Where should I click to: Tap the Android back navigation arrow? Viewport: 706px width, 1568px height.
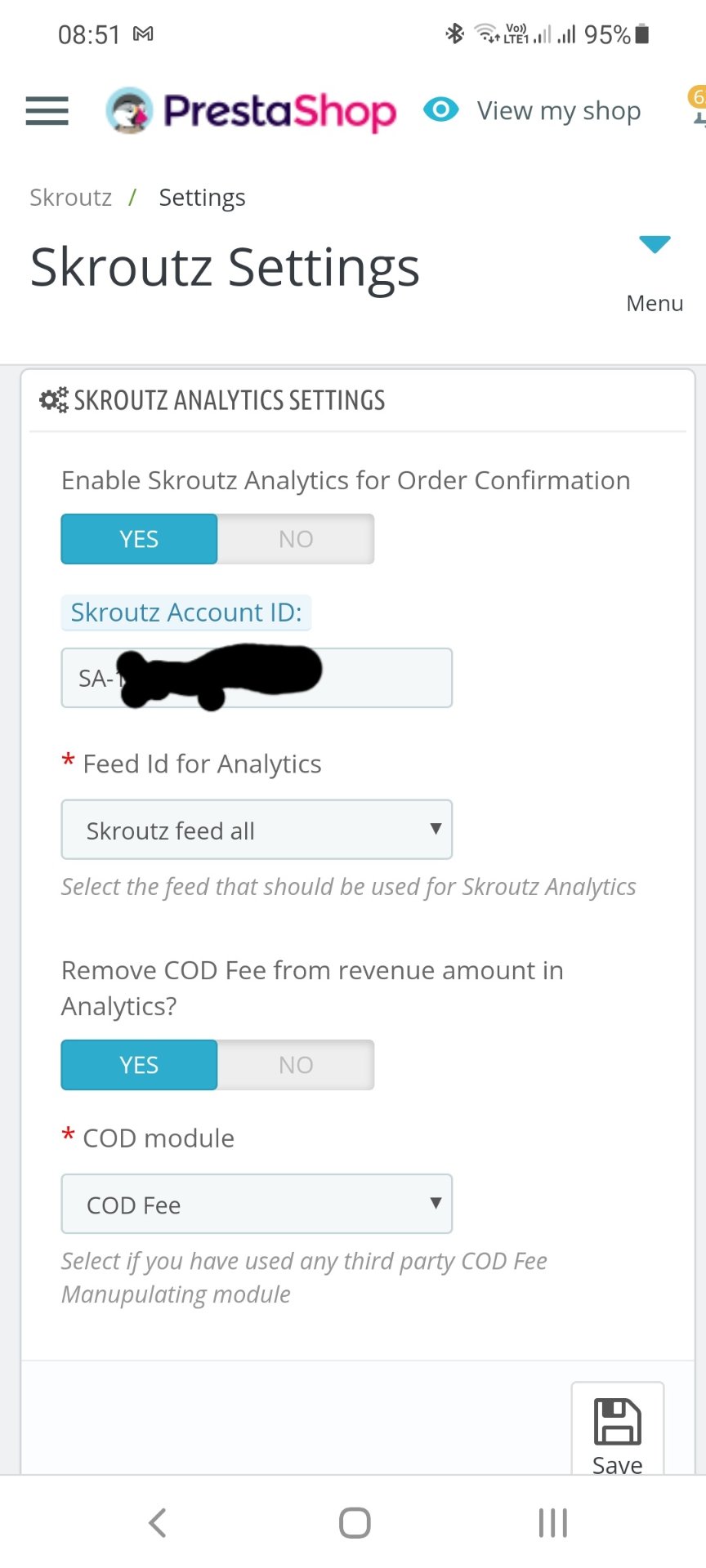click(158, 1522)
